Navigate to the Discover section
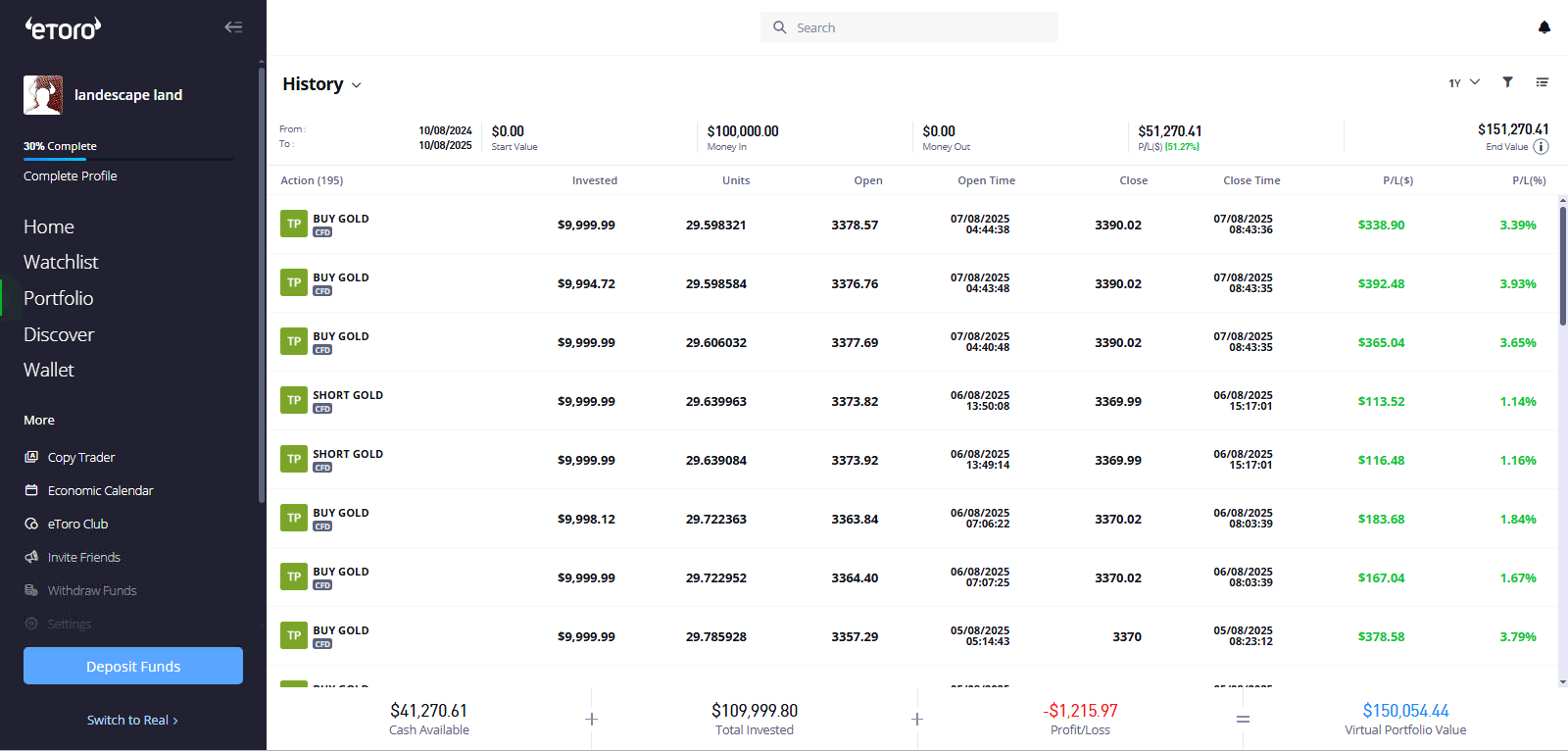Image resolution: width=1568 pixels, height=751 pixels. click(x=59, y=334)
